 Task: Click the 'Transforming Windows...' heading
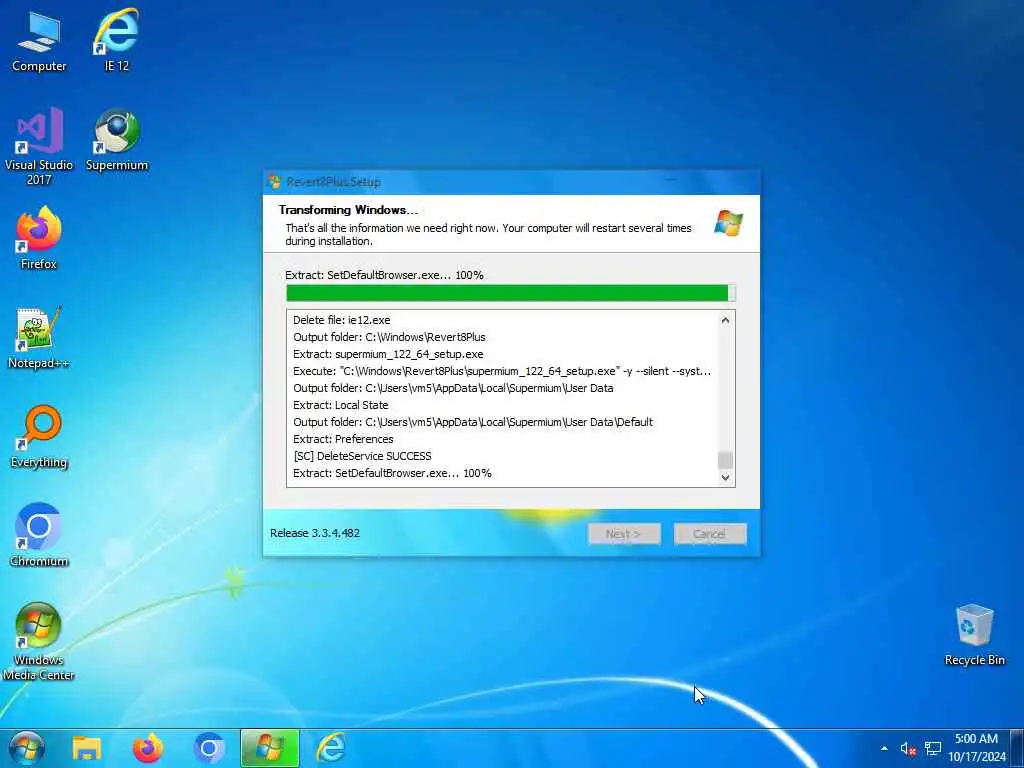(348, 210)
